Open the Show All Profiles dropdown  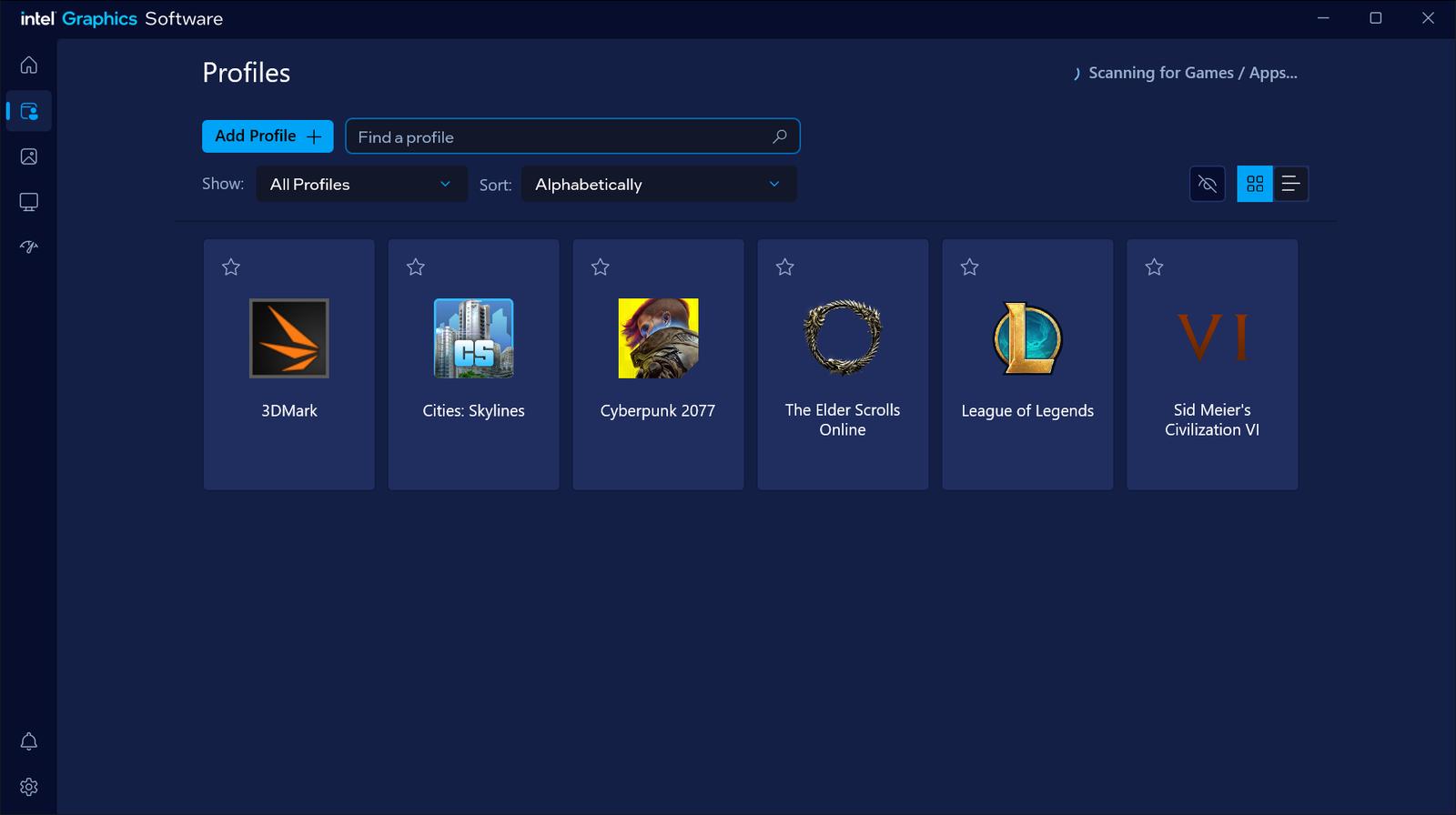(x=361, y=184)
